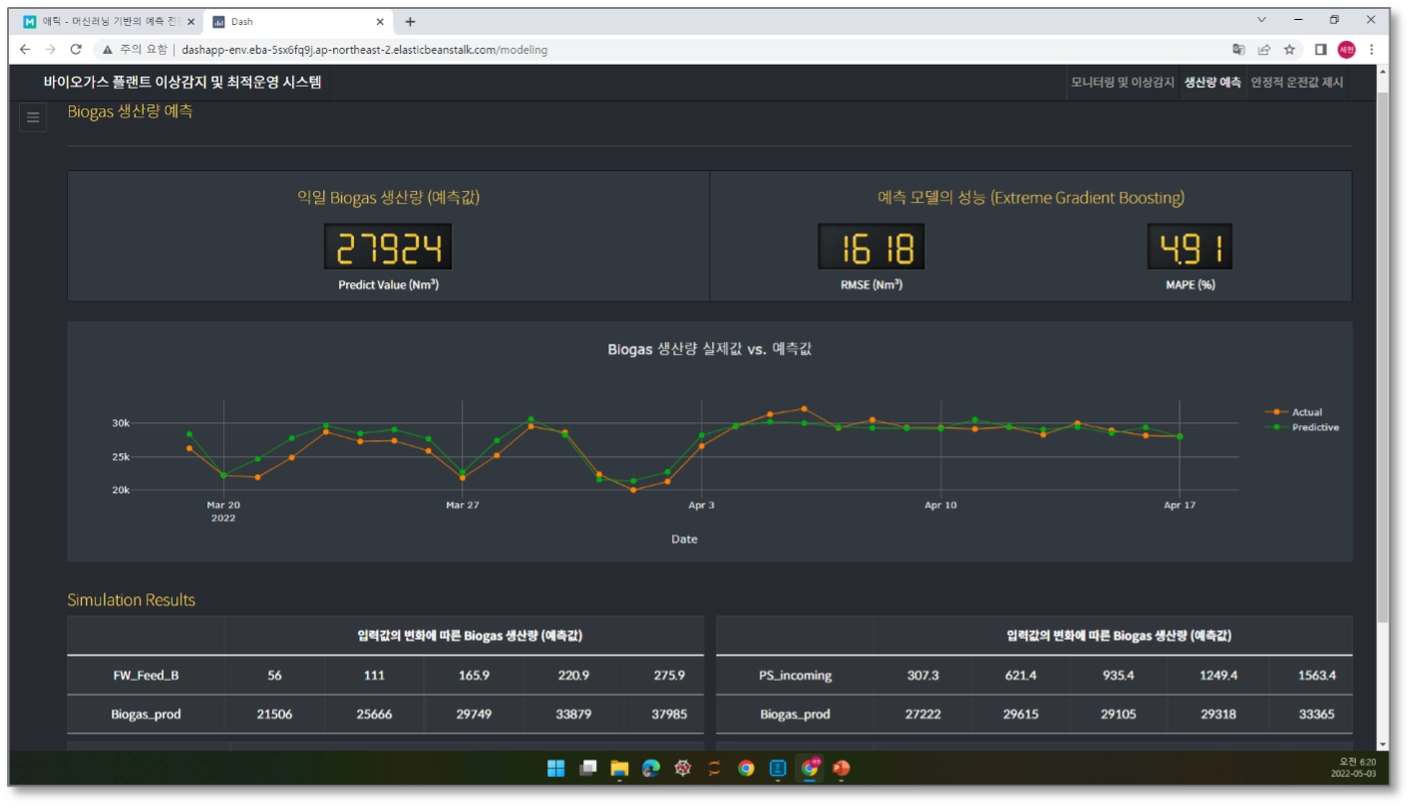Click the page vertical scrollbar
The height and width of the screenshot is (809, 1414).
[x=1383, y=355]
